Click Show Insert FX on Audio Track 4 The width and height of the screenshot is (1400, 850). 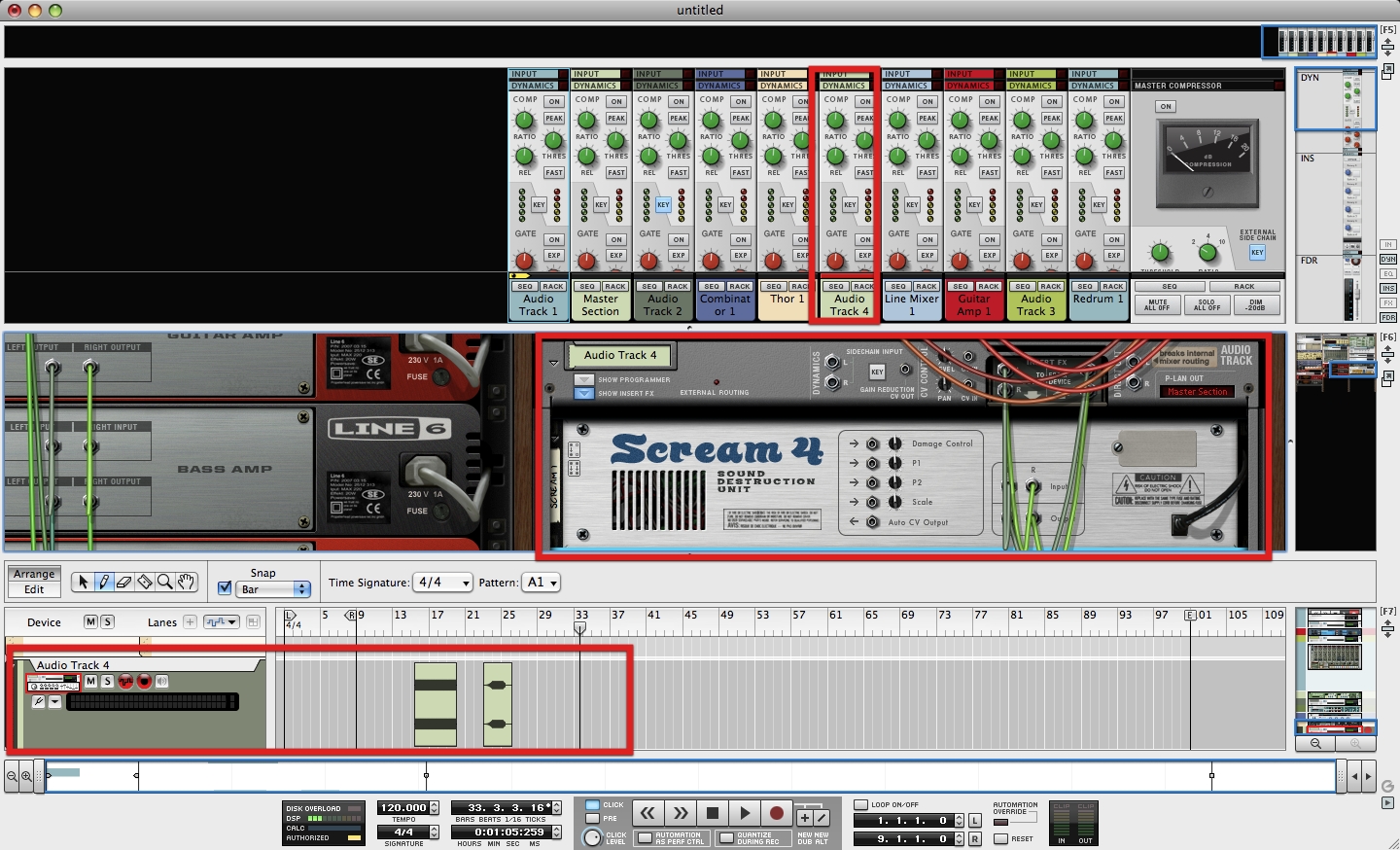(583, 393)
